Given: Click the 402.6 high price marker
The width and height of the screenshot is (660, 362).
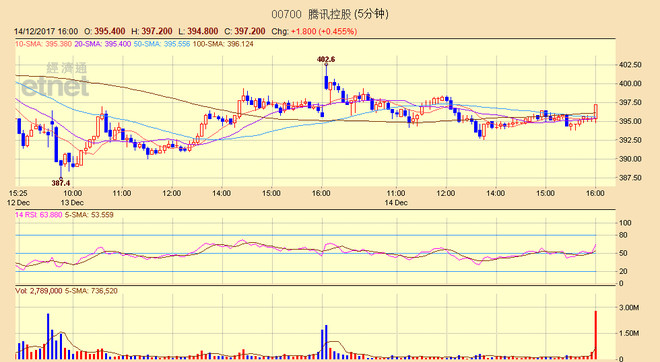Looking at the screenshot, I should point(326,59).
